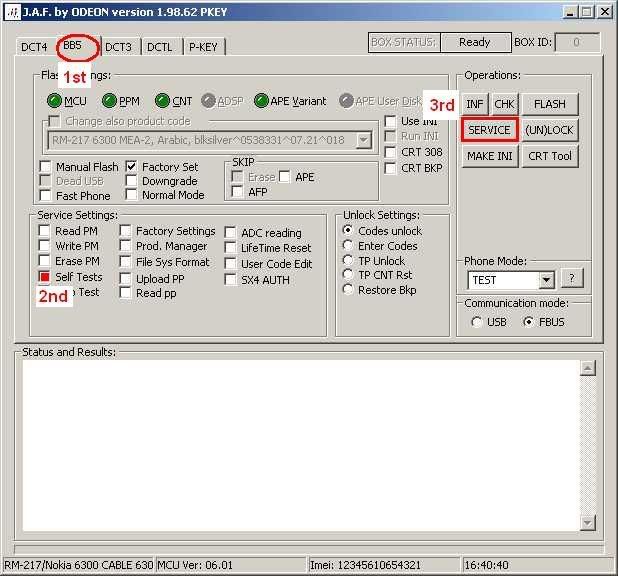Click the JAF application title bar icon
This screenshot has height=576, width=618.
[x=13, y=12]
